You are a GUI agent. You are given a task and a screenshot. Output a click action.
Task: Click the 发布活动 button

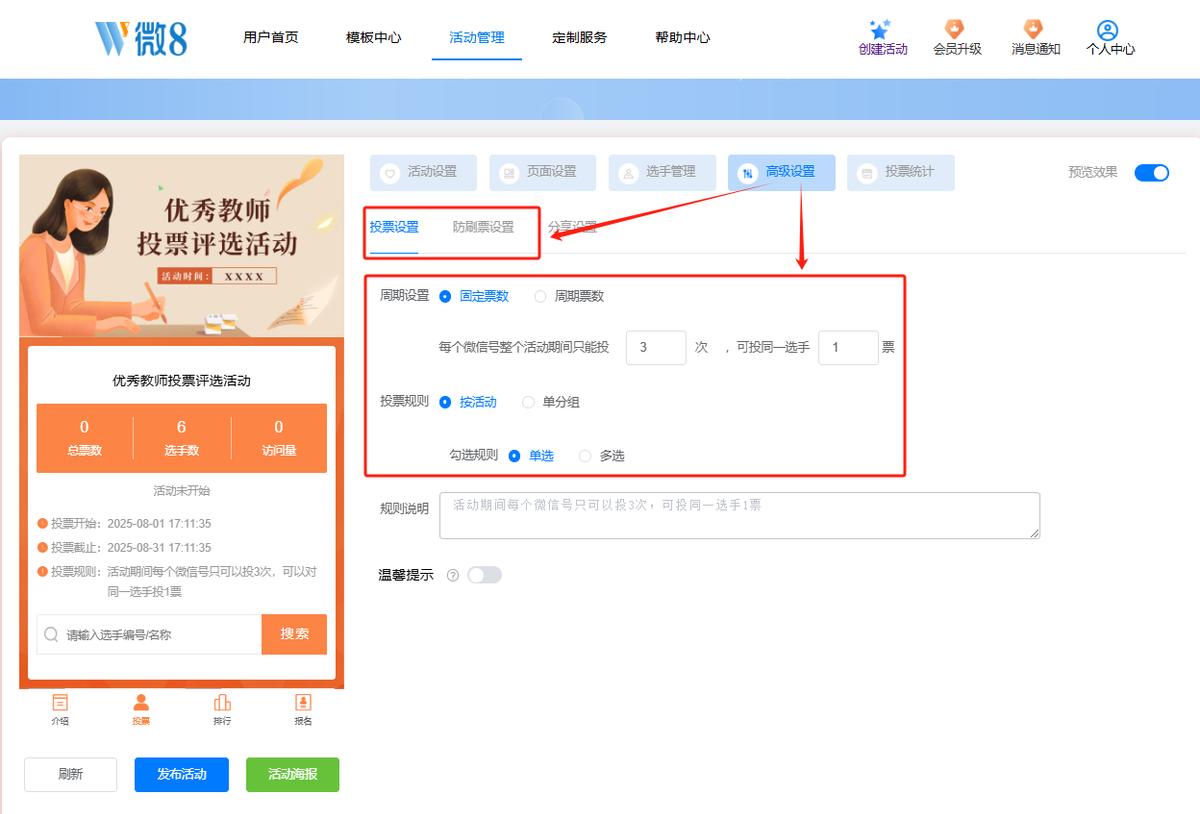click(x=182, y=775)
